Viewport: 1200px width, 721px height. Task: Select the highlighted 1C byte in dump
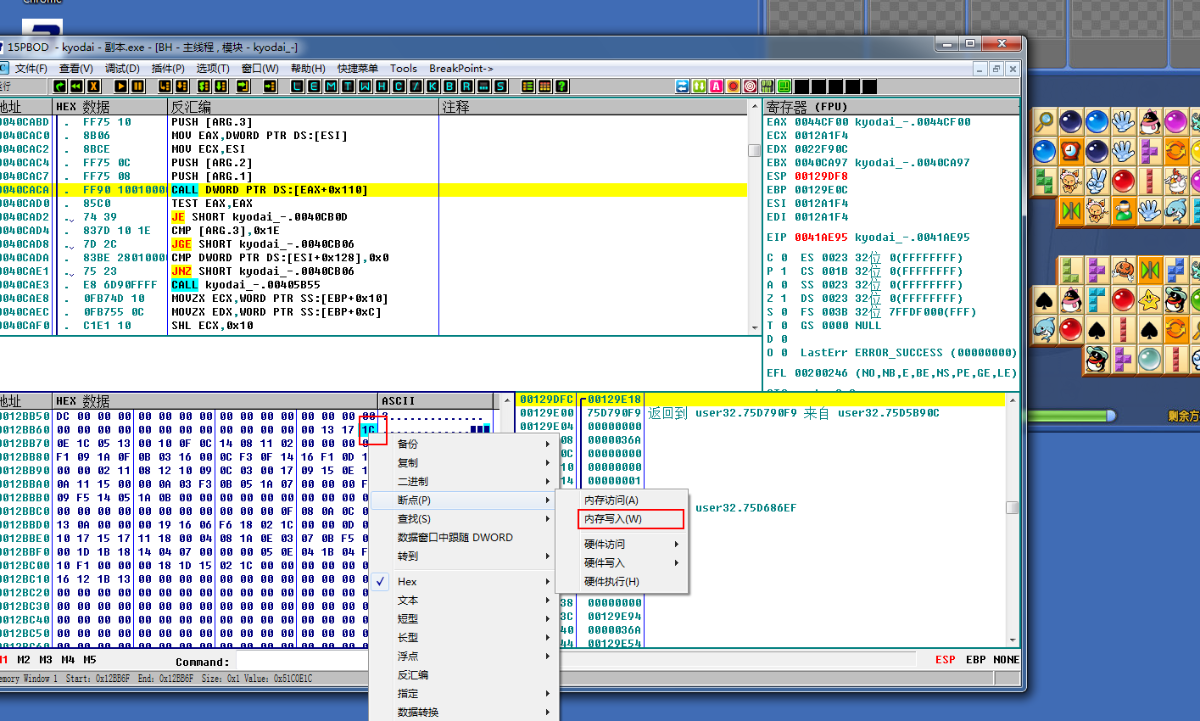[x=367, y=429]
